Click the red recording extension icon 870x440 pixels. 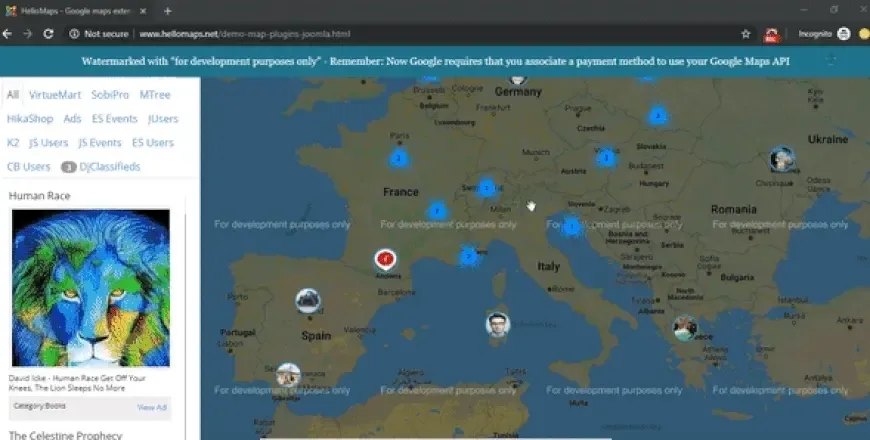click(771, 35)
